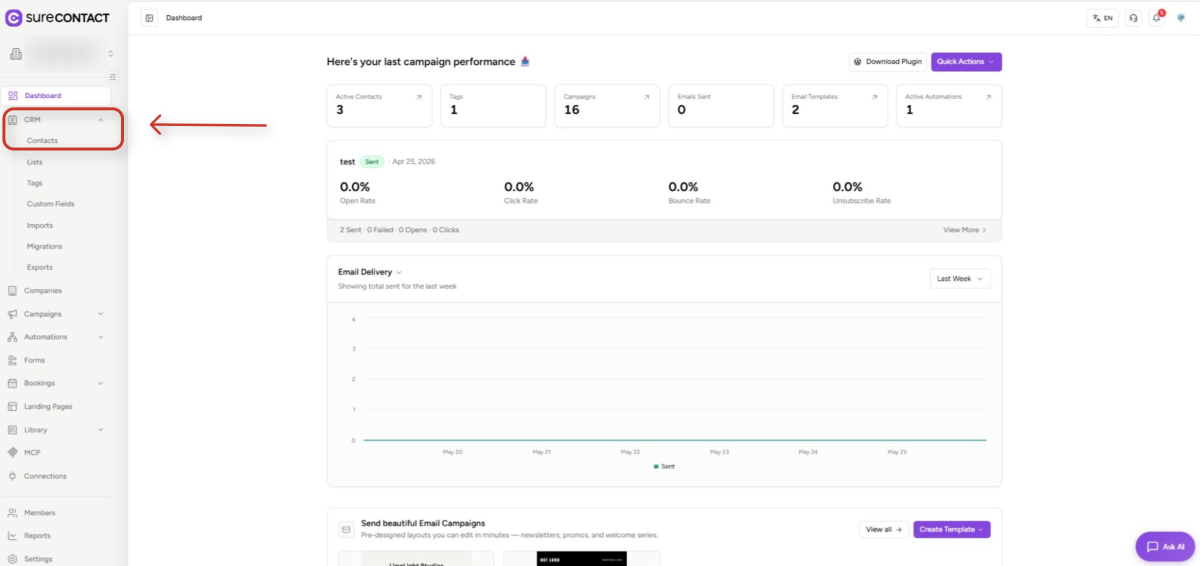Open the Quick Actions dropdown
The width and height of the screenshot is (1200, 566).
(966, 62)
